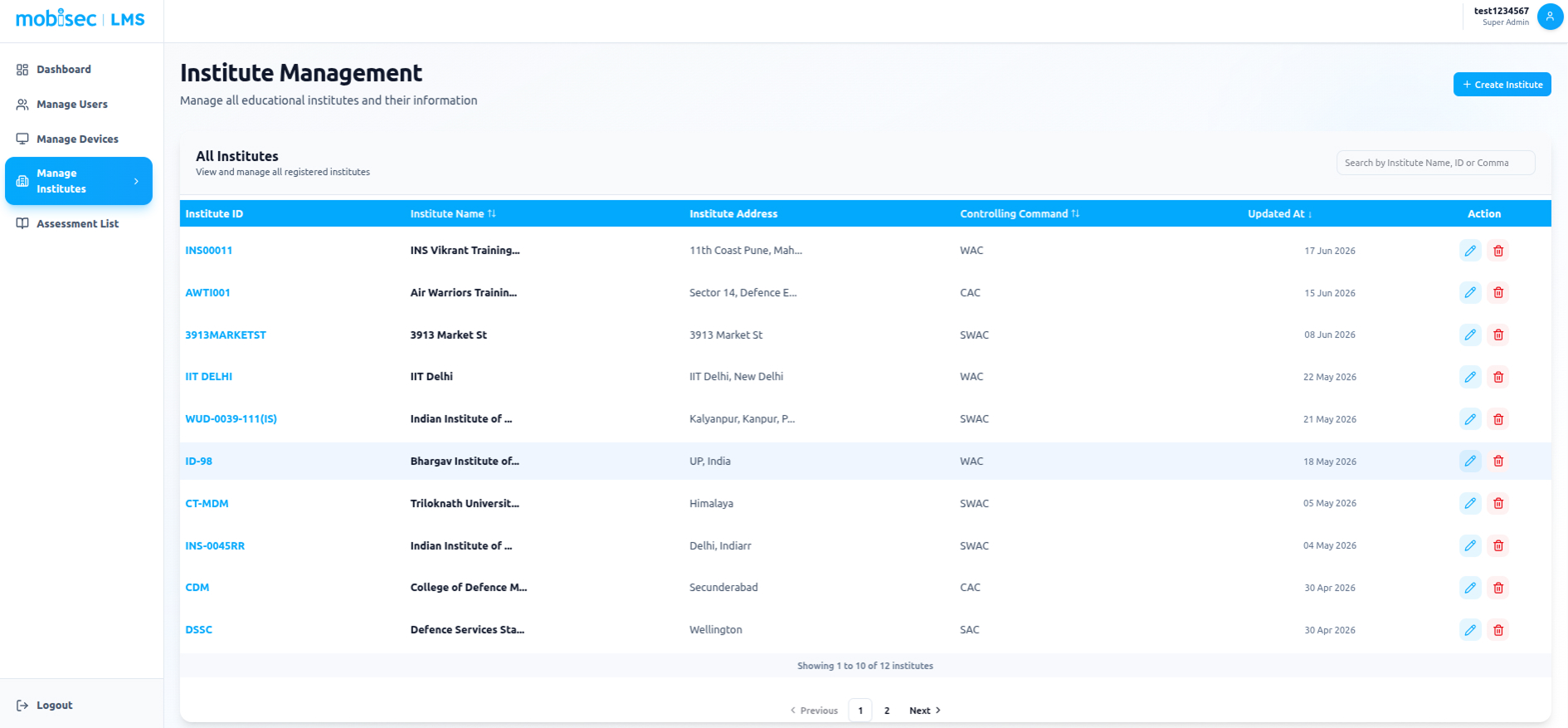Delete the CT-MDM institute row

1498,503
